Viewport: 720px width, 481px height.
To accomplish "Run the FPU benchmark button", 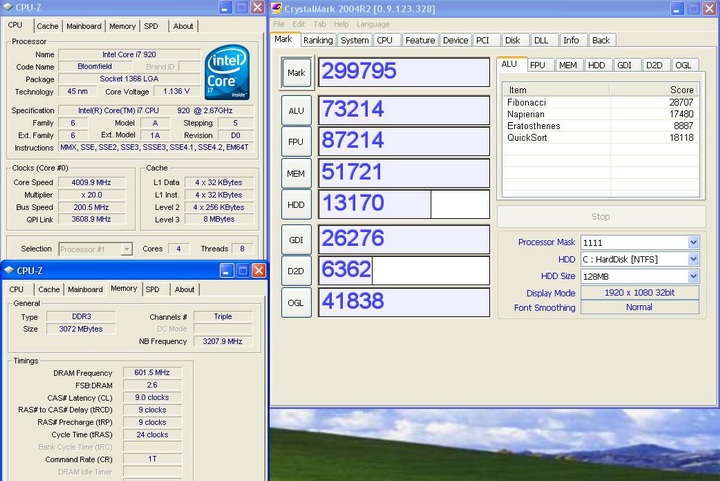I will (x=296, y=142).
